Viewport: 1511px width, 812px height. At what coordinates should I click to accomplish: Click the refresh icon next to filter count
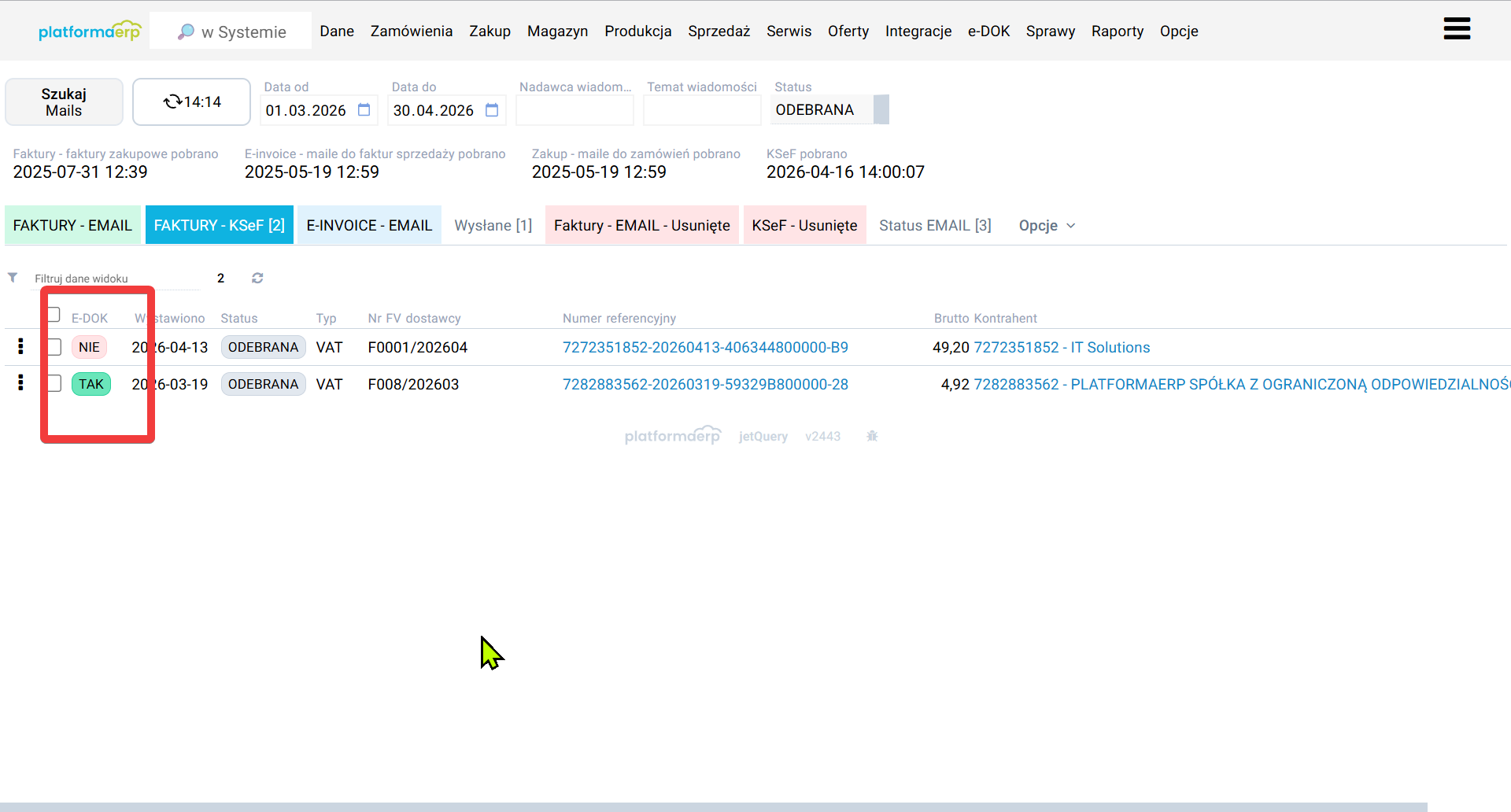(257, 278)
